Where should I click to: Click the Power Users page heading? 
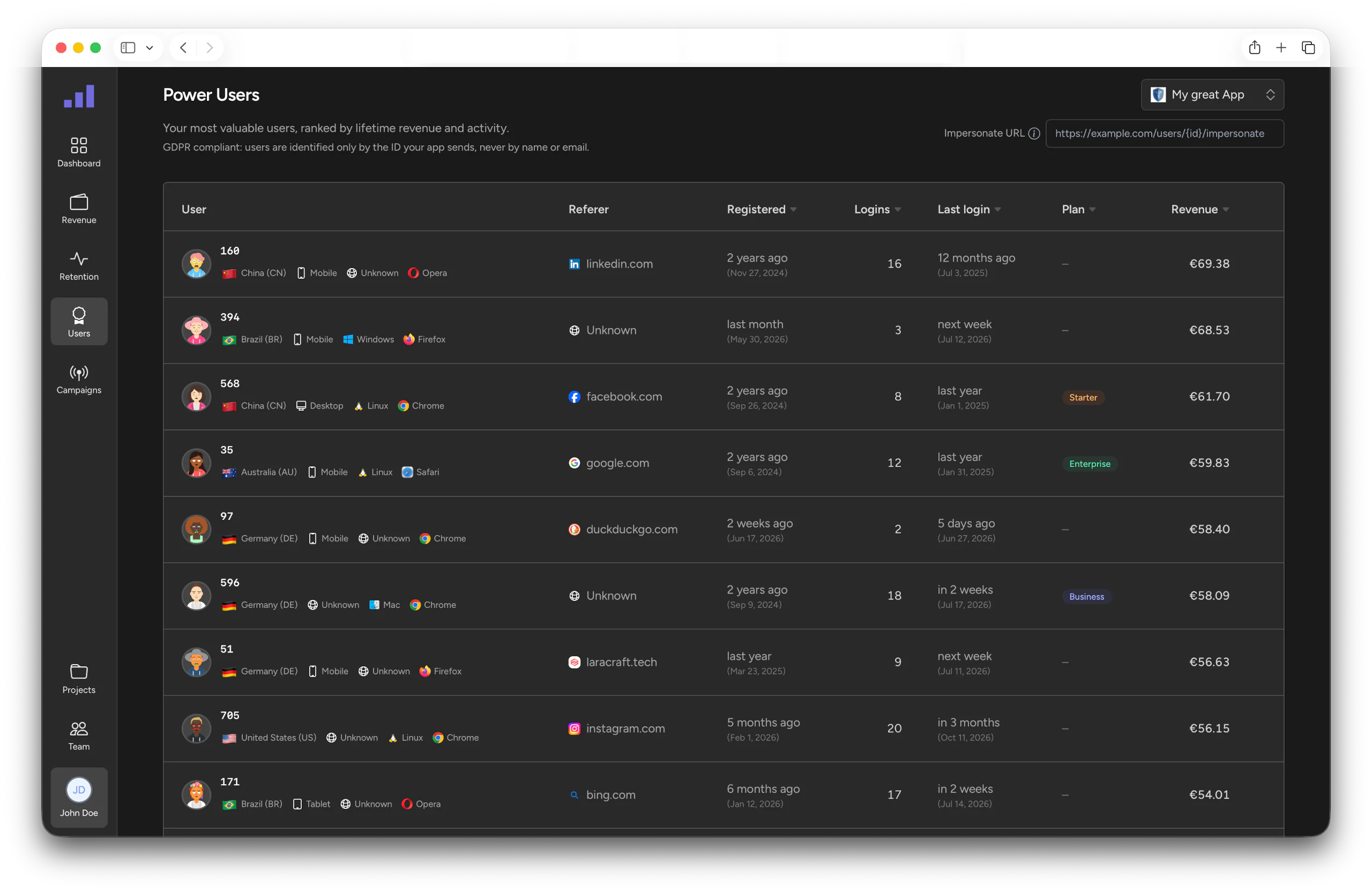(211, 95)
